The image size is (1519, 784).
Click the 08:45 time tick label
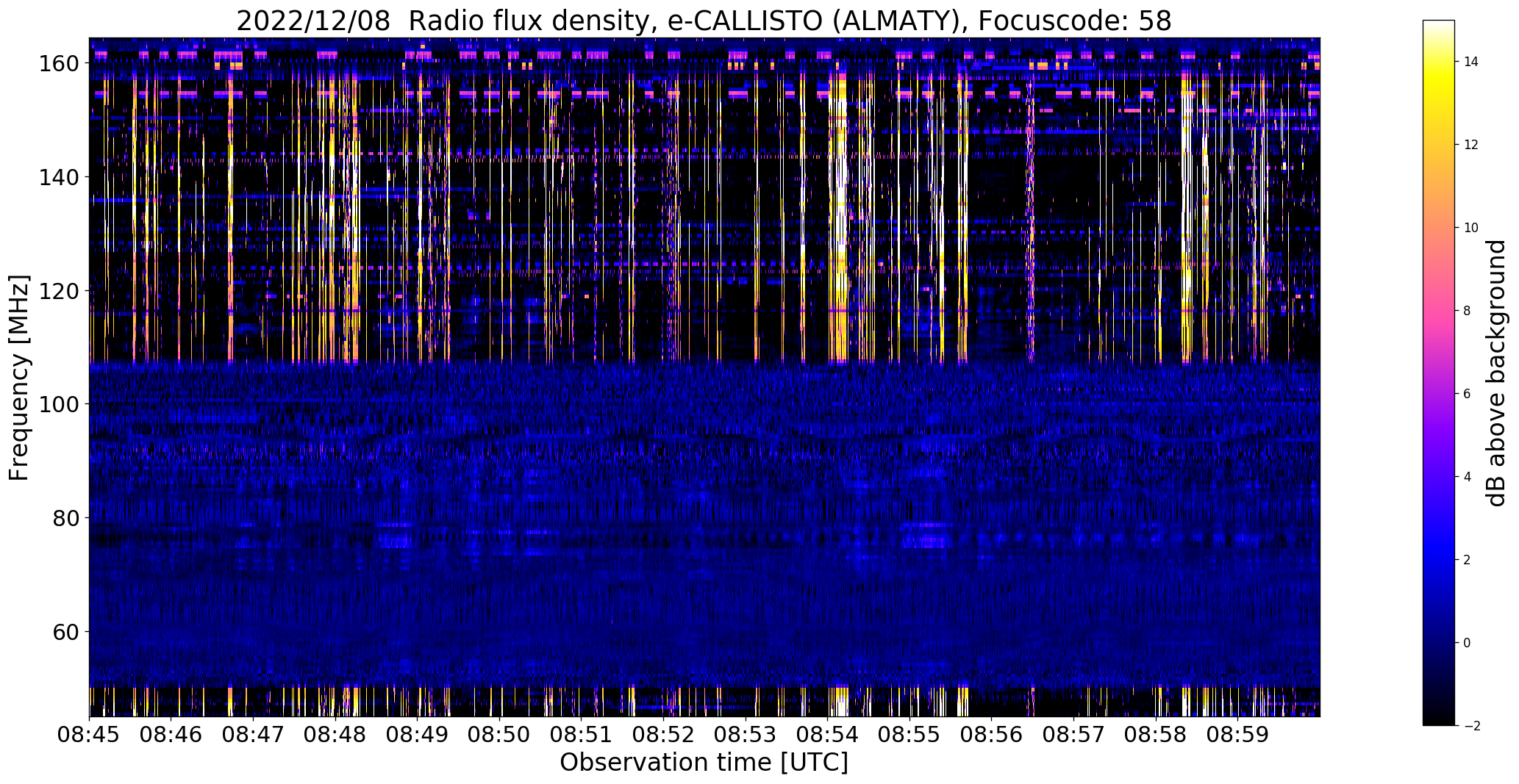click(x=90, y=733)
